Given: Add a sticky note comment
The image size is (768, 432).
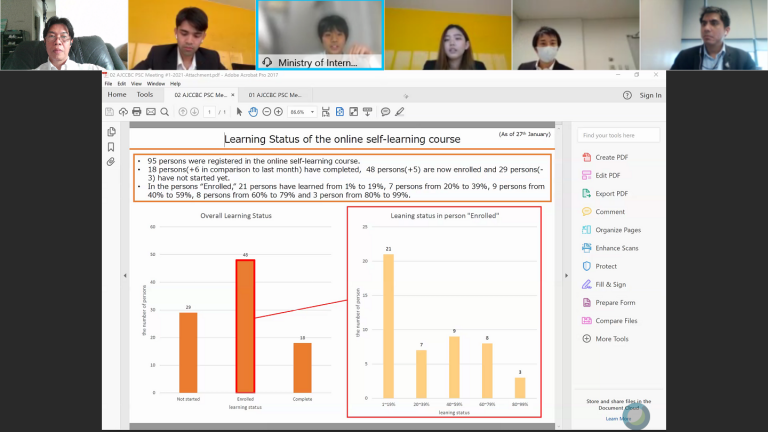Looking at the screenshot, I should pos(385,112).
